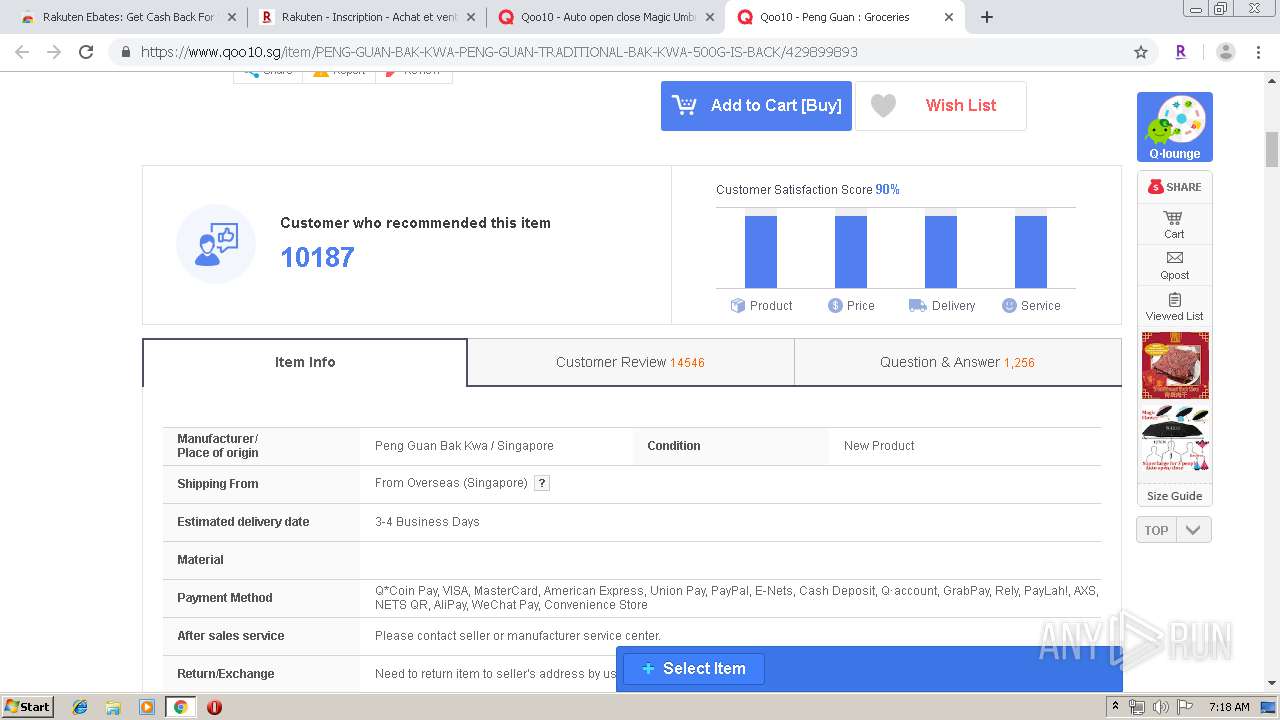This screenshot has width=1280, height=720.
Task: Click the TOP button
Action: pyautogui.click(x=1156, y=530)
